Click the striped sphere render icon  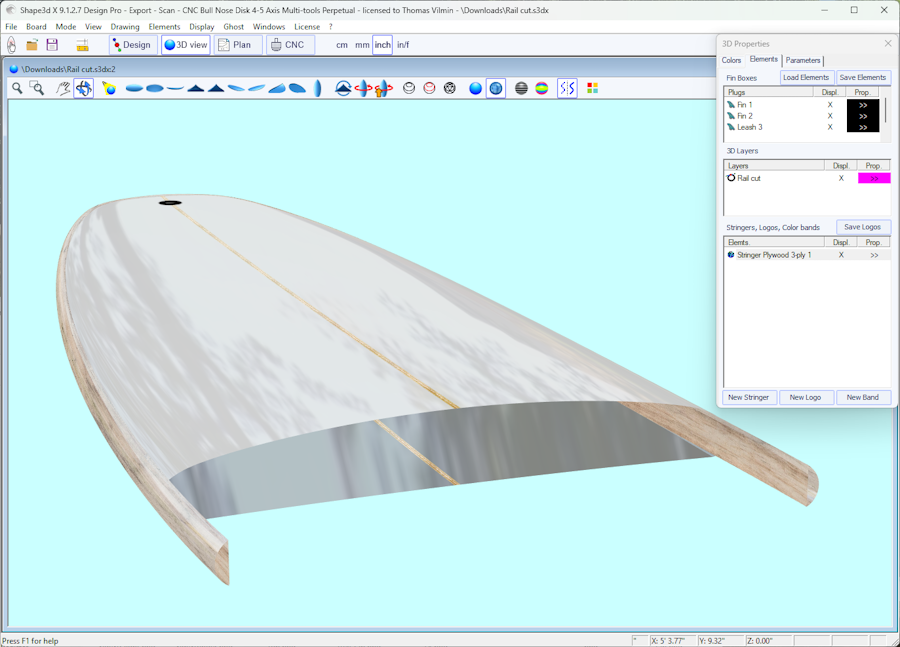[x=521, y=88]
